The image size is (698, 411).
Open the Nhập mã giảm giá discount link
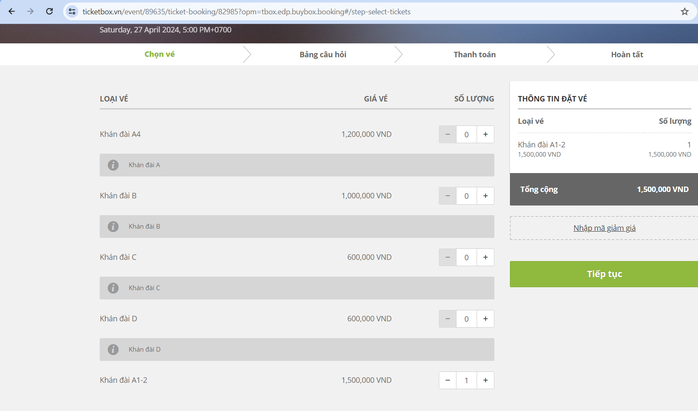(x=604, y=228)
